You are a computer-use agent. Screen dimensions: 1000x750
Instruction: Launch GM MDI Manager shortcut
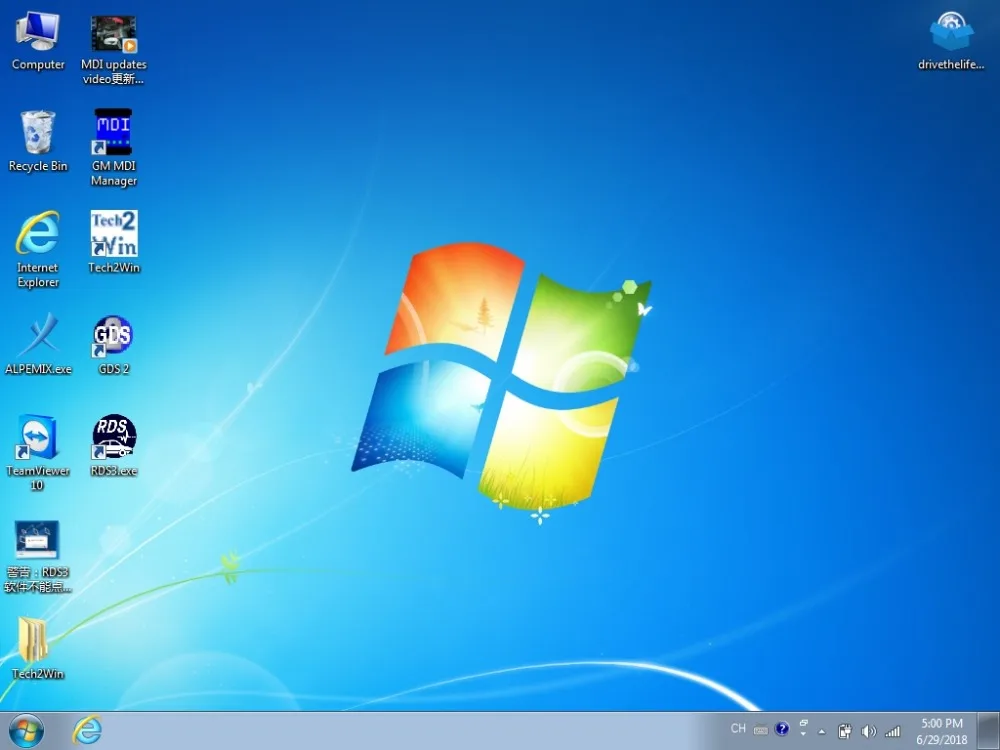(x=114, y=147)
